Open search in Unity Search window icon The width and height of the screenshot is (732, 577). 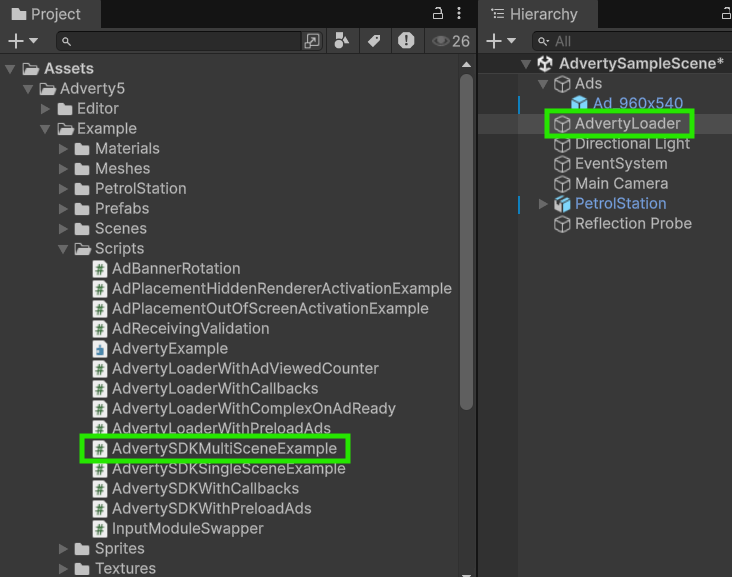[x=312, y=41]
